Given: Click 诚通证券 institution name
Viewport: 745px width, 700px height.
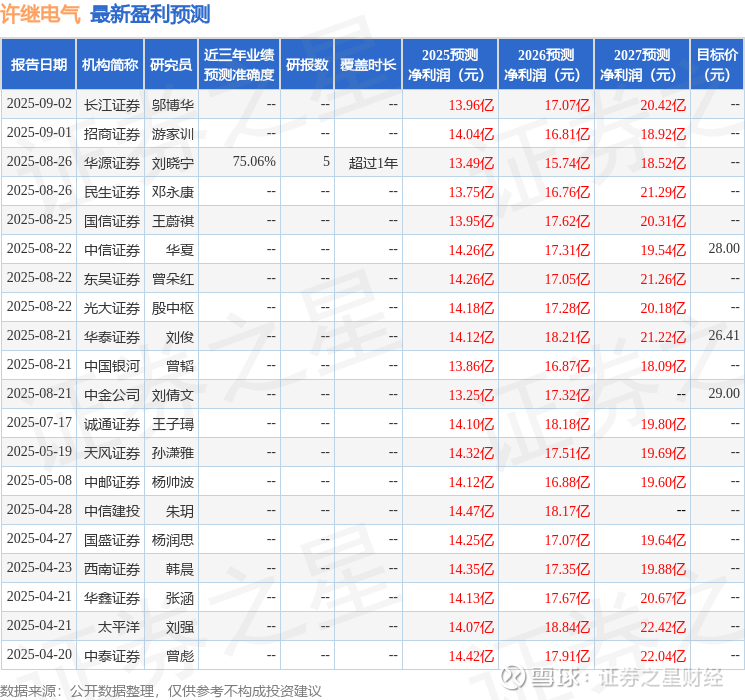Looking at the screenshot, I should [112, 424].
